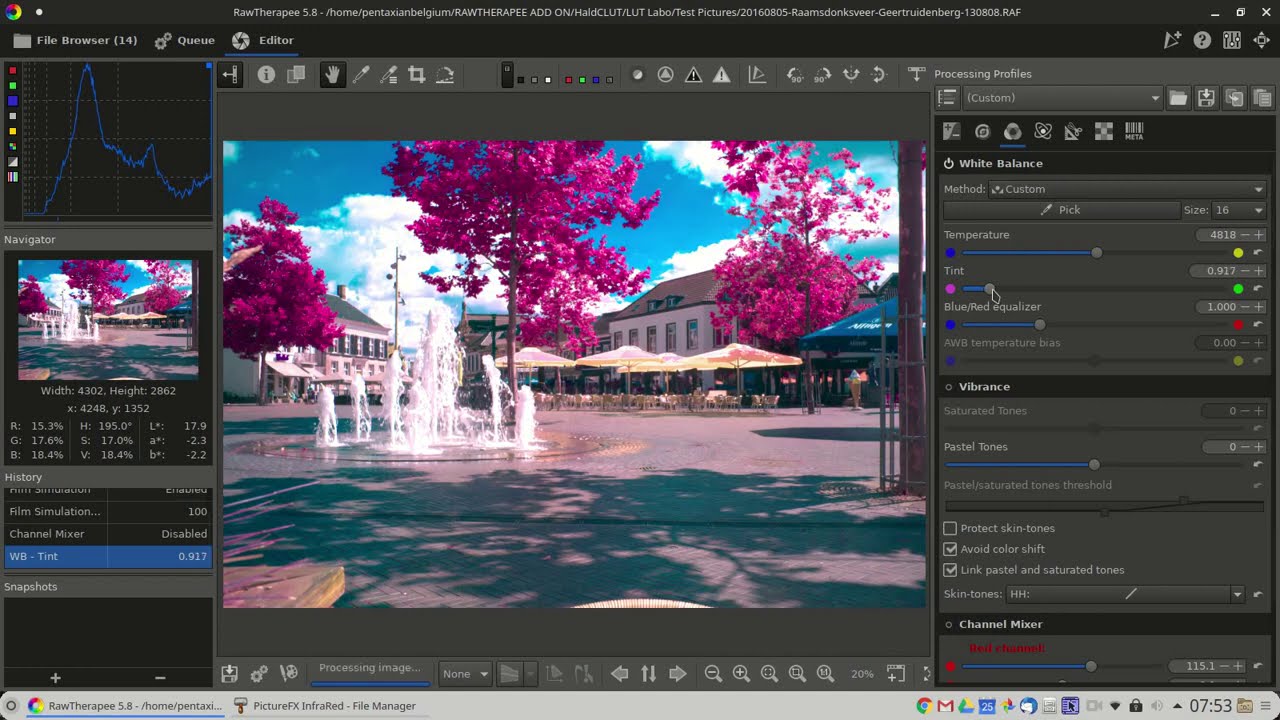The image size is (1280, 720).
Task: Select the white balance color picker tool
Action: 361,75
